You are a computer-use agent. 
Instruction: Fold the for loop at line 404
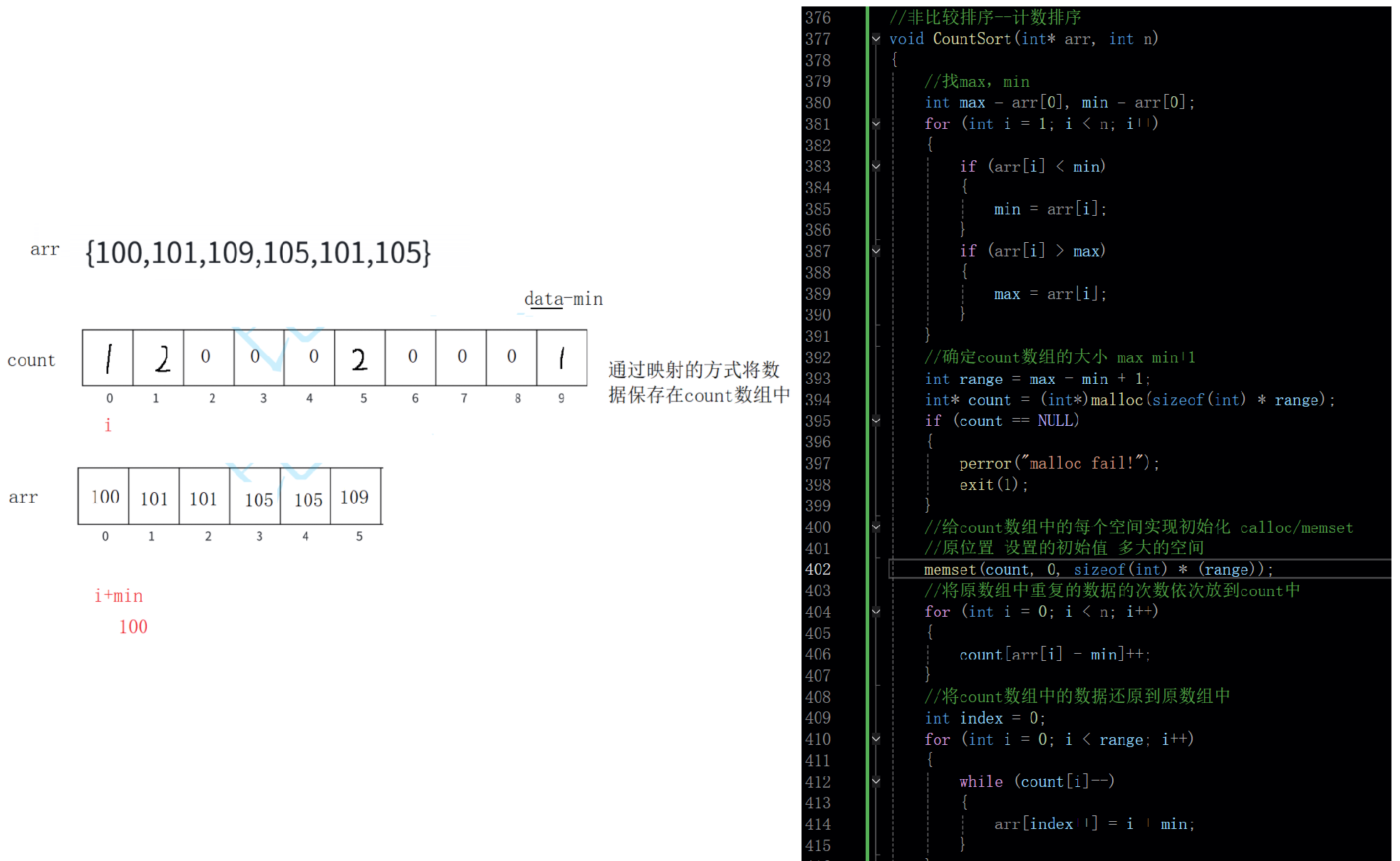click(876, 612)
